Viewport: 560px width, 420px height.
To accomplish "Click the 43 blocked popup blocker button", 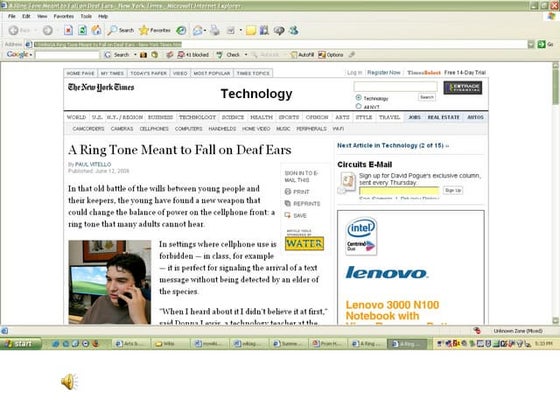I will (x=193, y=55).
